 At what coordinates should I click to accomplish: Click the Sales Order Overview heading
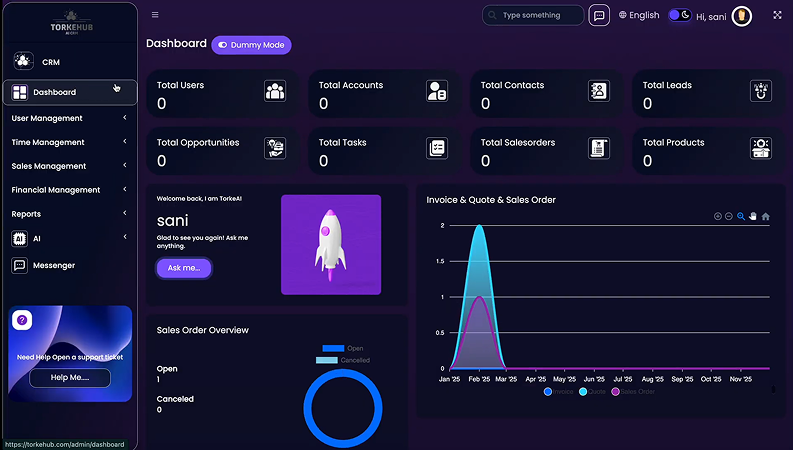coord(203,330)
